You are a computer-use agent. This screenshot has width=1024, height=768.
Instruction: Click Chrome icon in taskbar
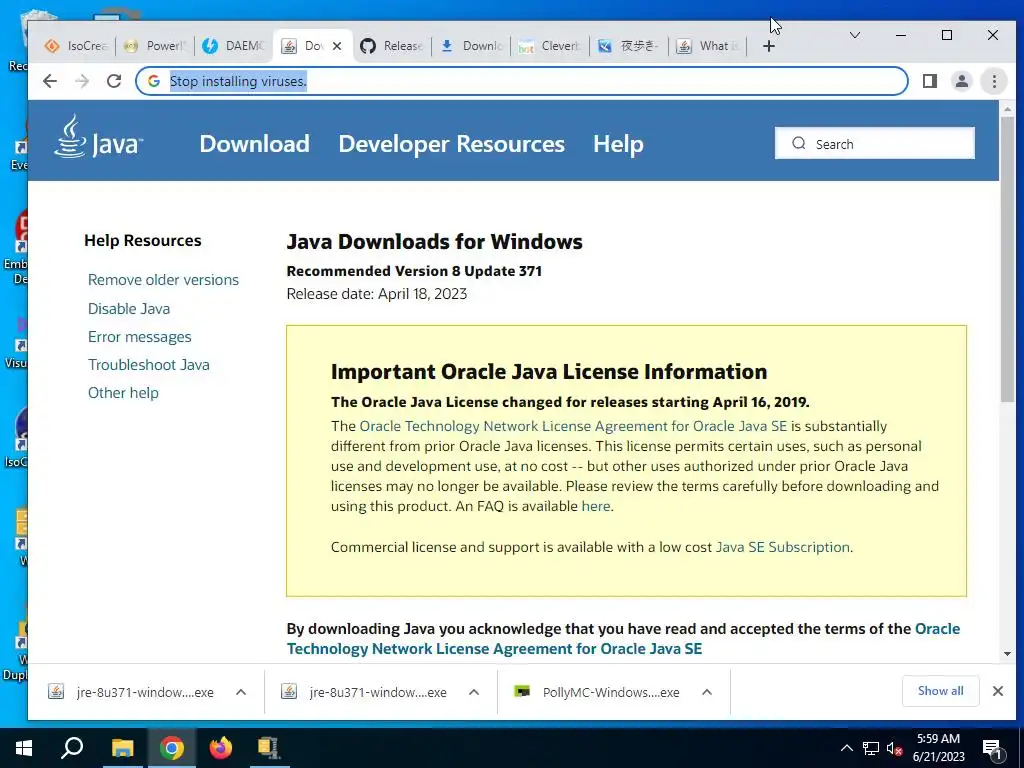click(171, 748)
